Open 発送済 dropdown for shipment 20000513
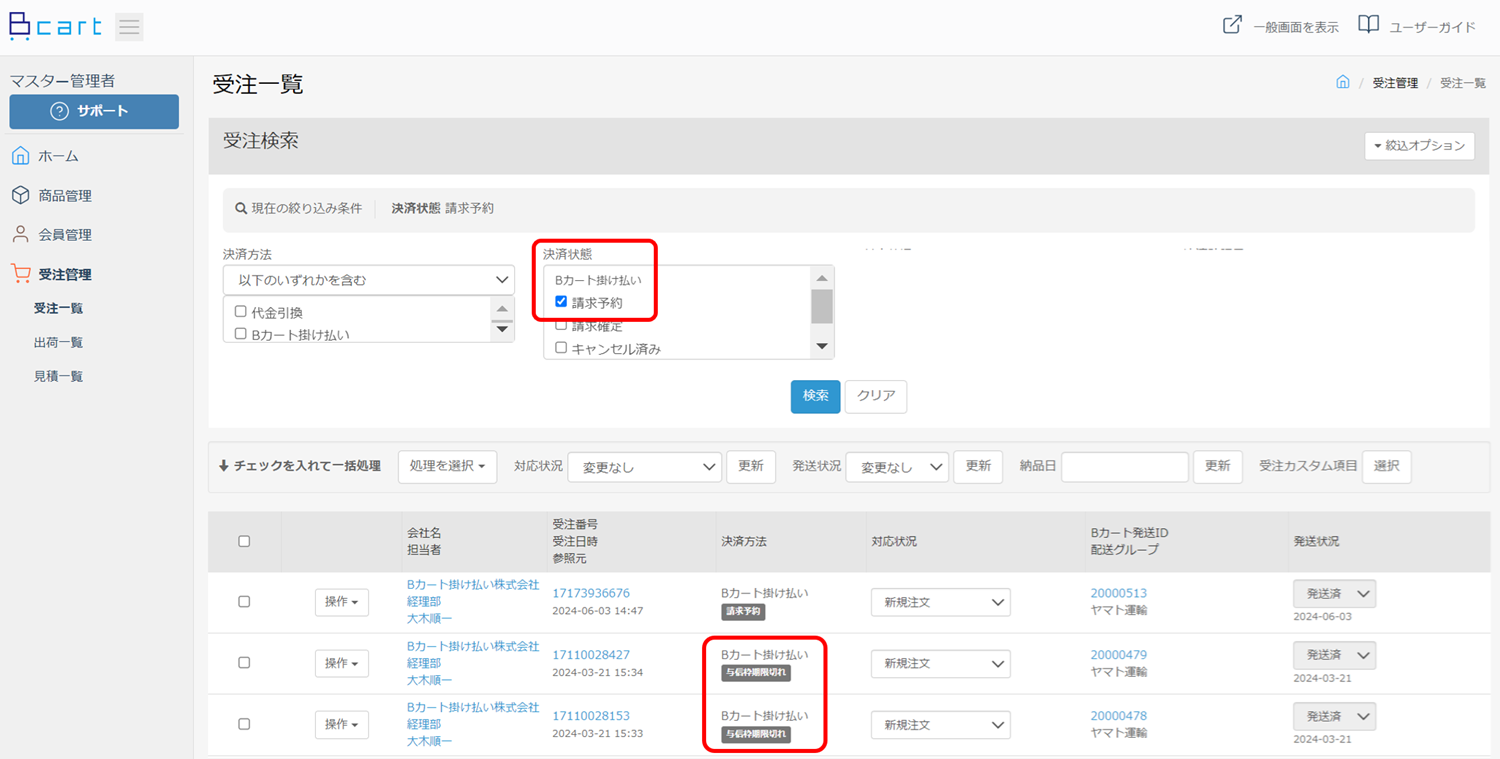1500x759 pixels. [x=1334, y=594]
